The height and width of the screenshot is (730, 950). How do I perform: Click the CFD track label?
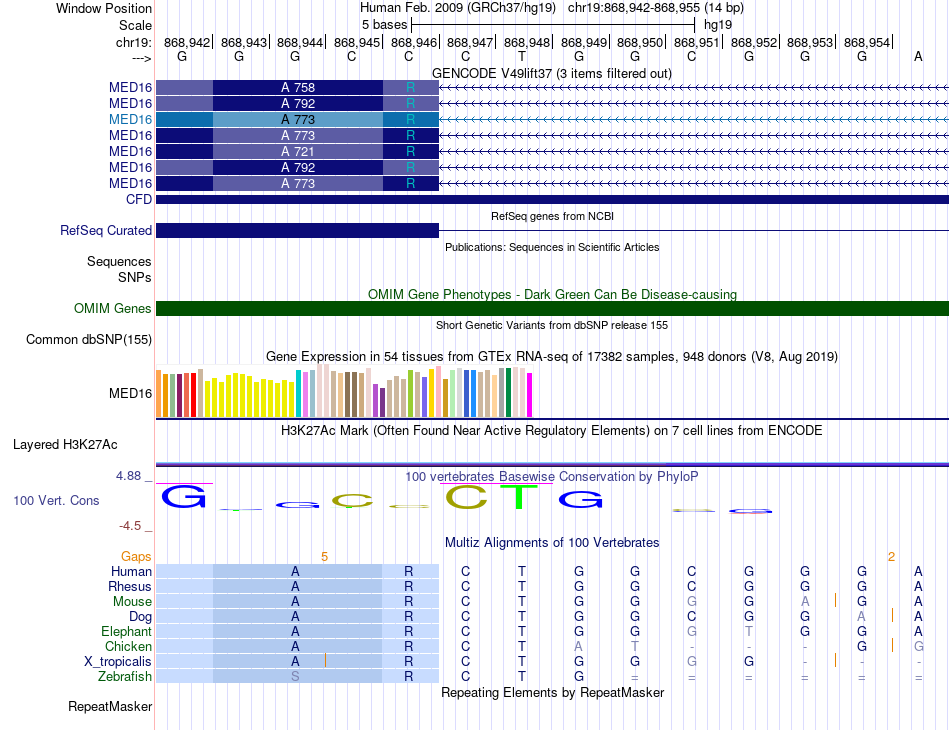[x=139, y=199]
